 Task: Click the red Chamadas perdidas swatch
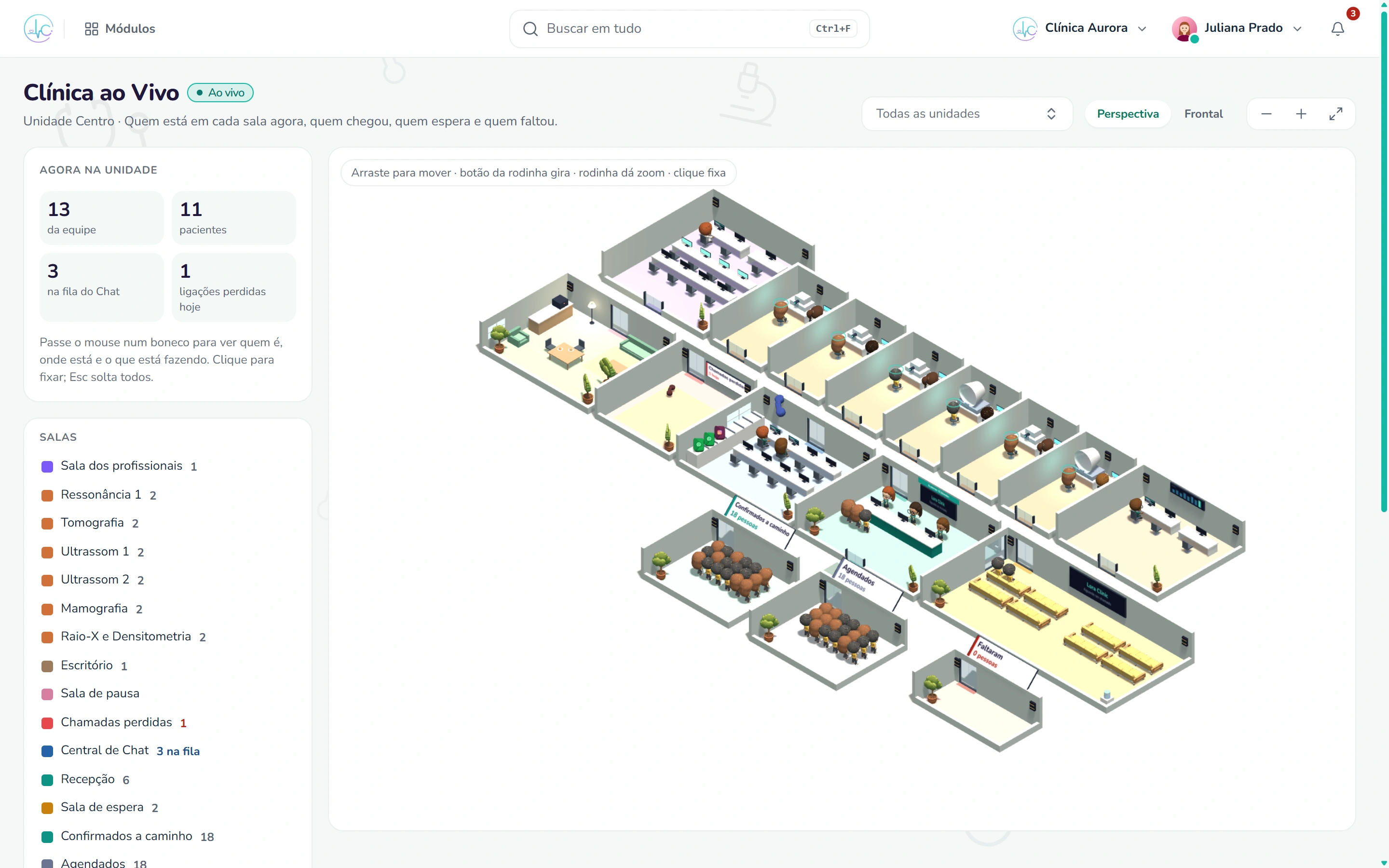point(47,723)
